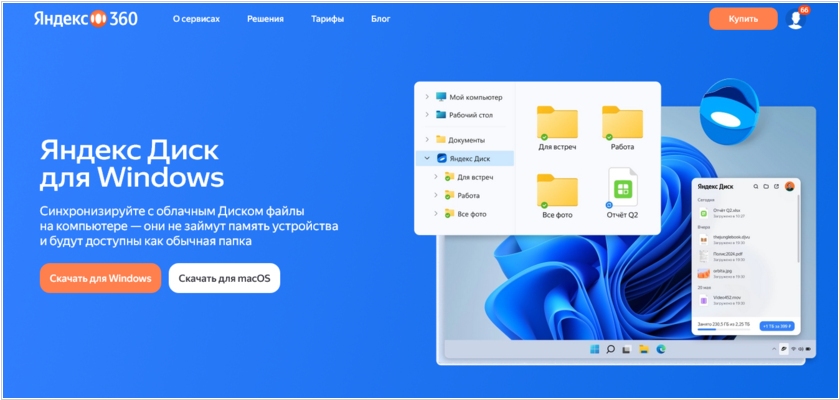Expand the Рабочий стол tree node
Image resolution: width=840 pixels, height=400 pixels.
point(427,115)
